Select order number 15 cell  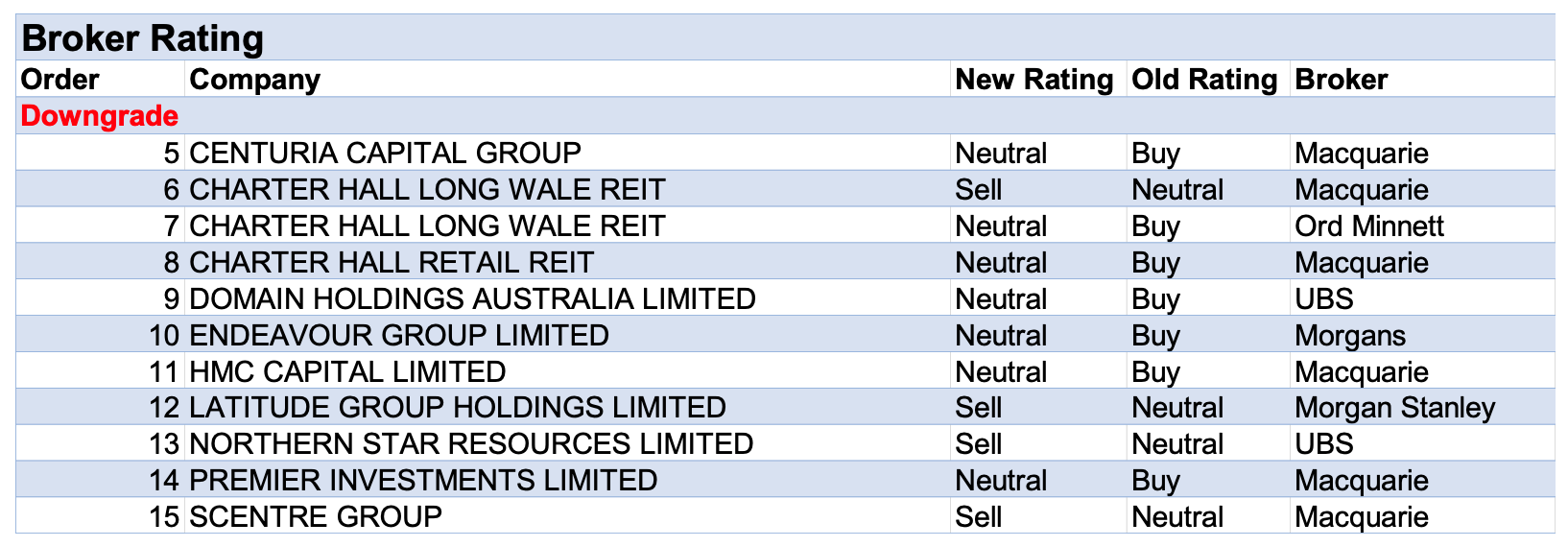pyautogui.click(x=164, y=516)
